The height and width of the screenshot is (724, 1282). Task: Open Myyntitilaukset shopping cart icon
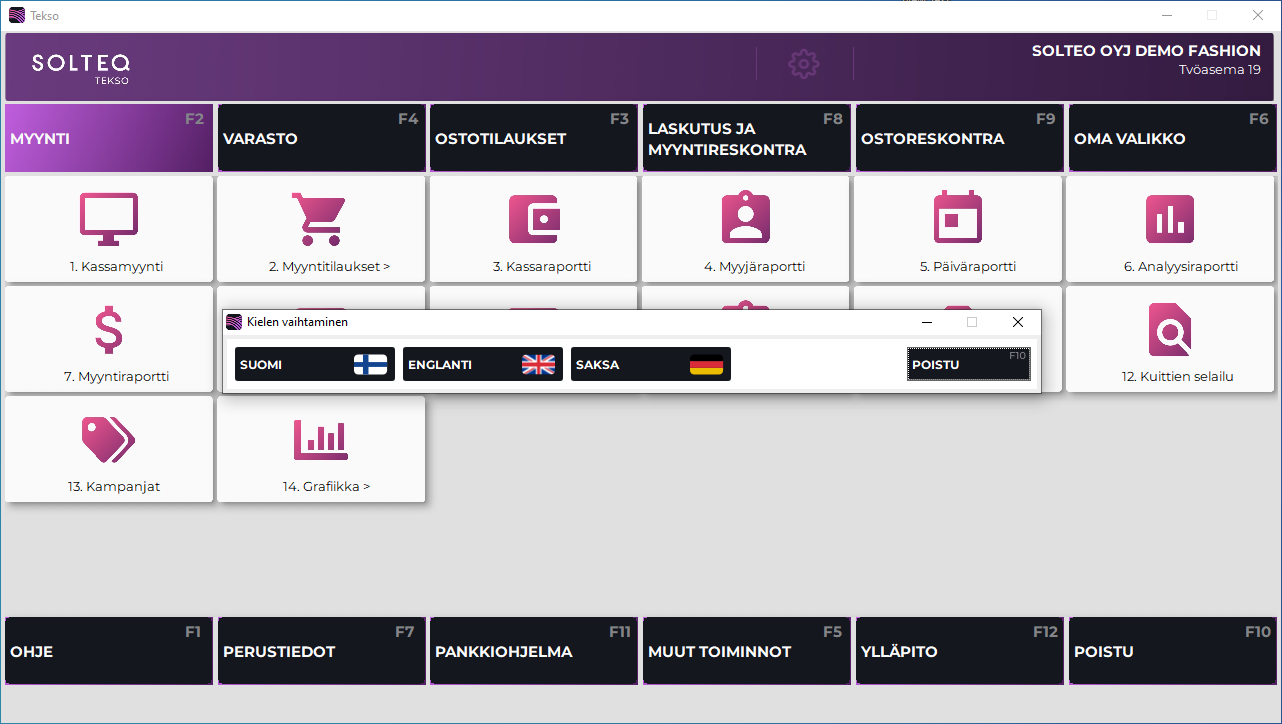click(320, 219)
